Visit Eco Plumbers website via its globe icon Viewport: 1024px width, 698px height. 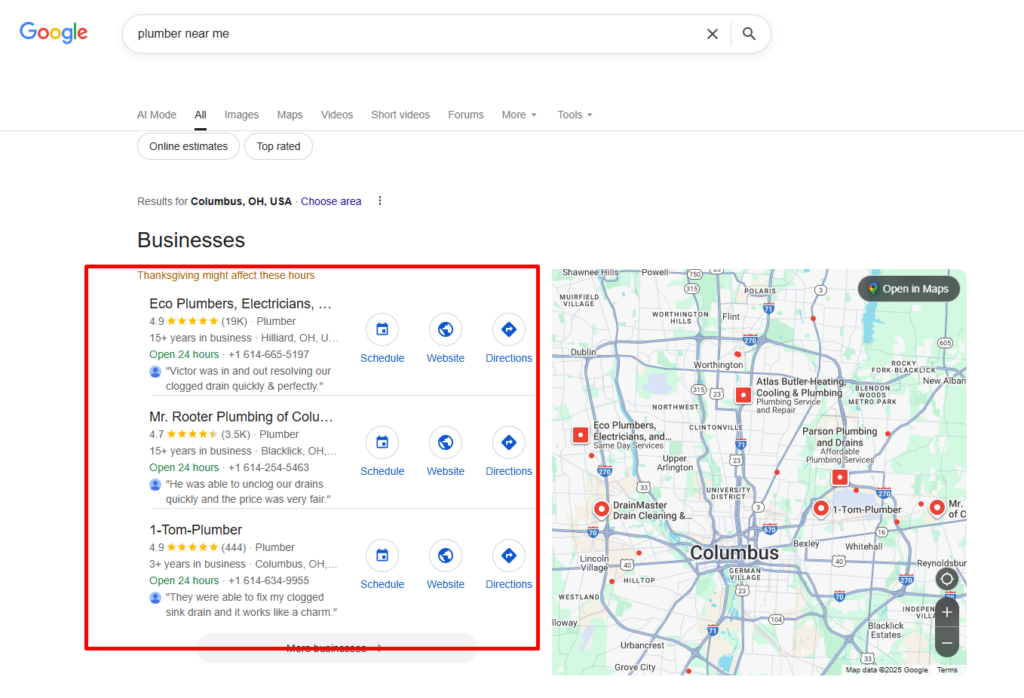point(445,329)
